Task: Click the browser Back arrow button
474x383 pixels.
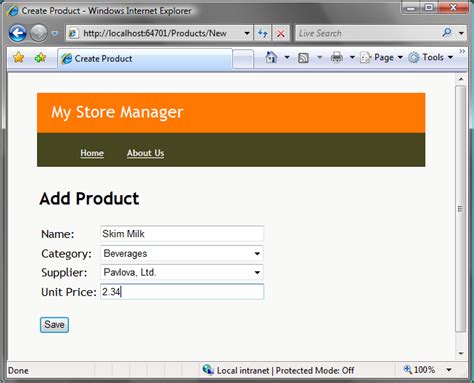Action: tap(17, 33)
